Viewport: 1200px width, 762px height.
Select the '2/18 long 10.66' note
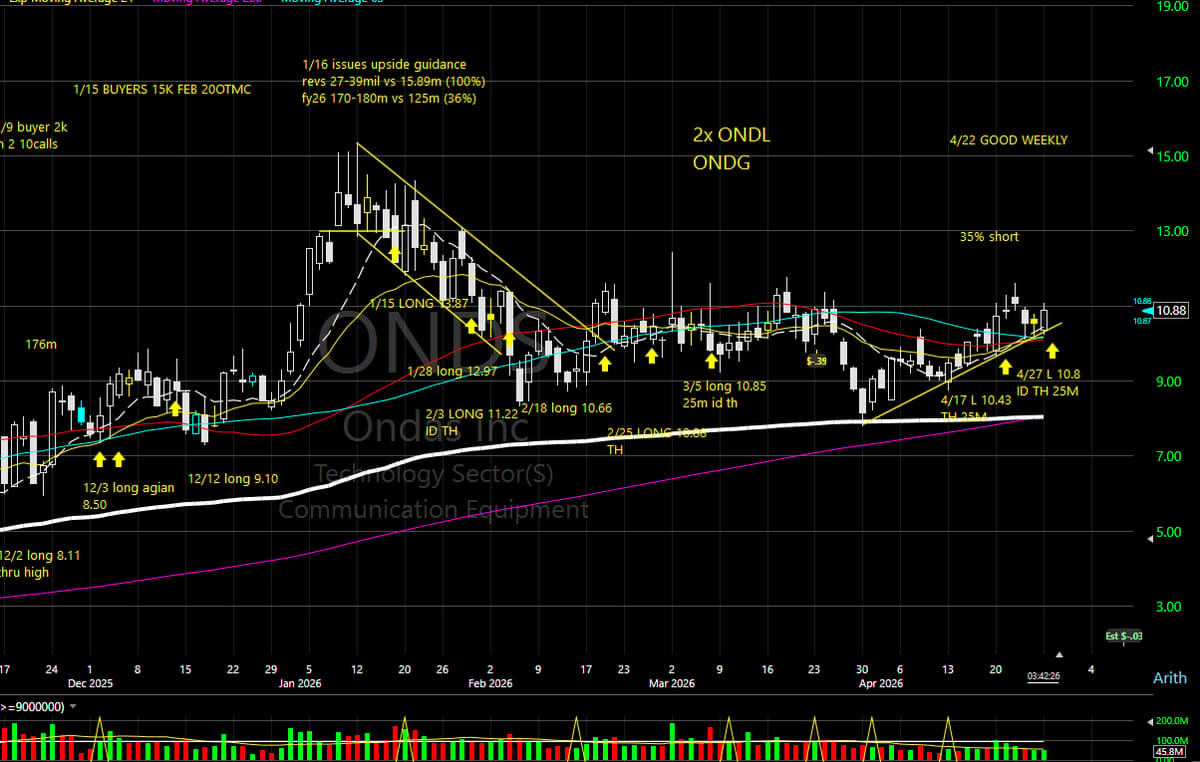(567, 407)
